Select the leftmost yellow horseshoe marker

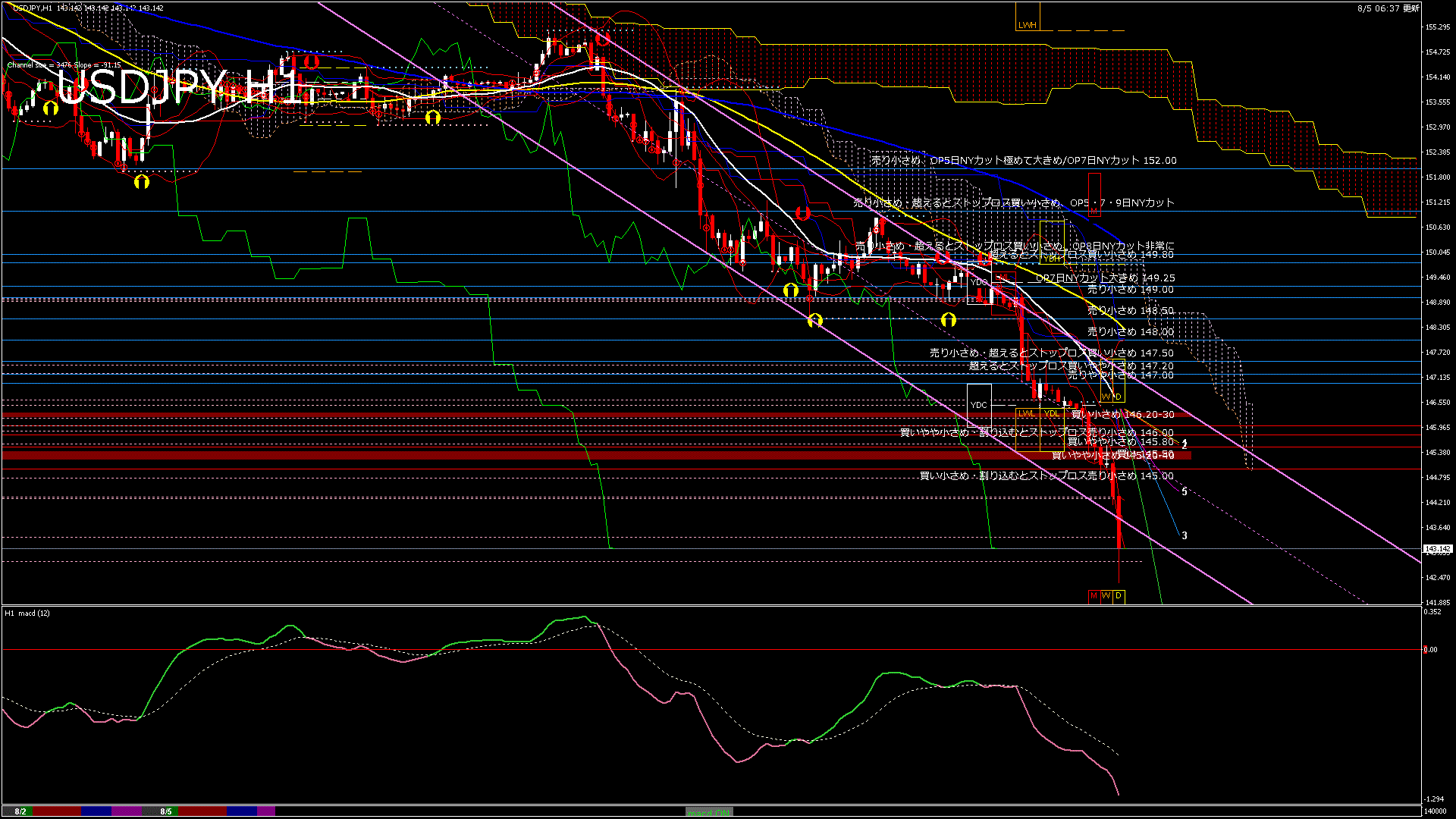(51, 108)
